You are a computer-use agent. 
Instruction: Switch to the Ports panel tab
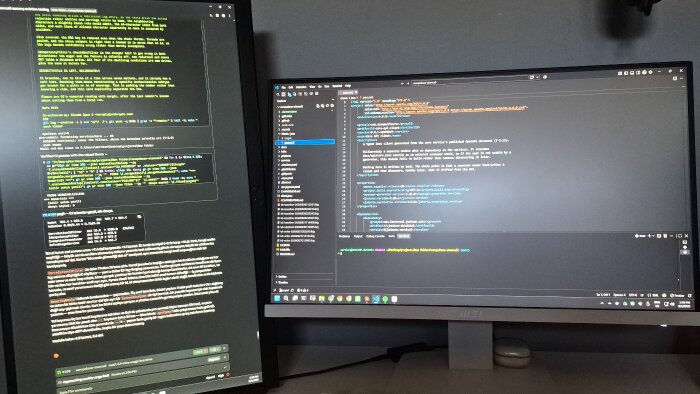click(392, 236)
